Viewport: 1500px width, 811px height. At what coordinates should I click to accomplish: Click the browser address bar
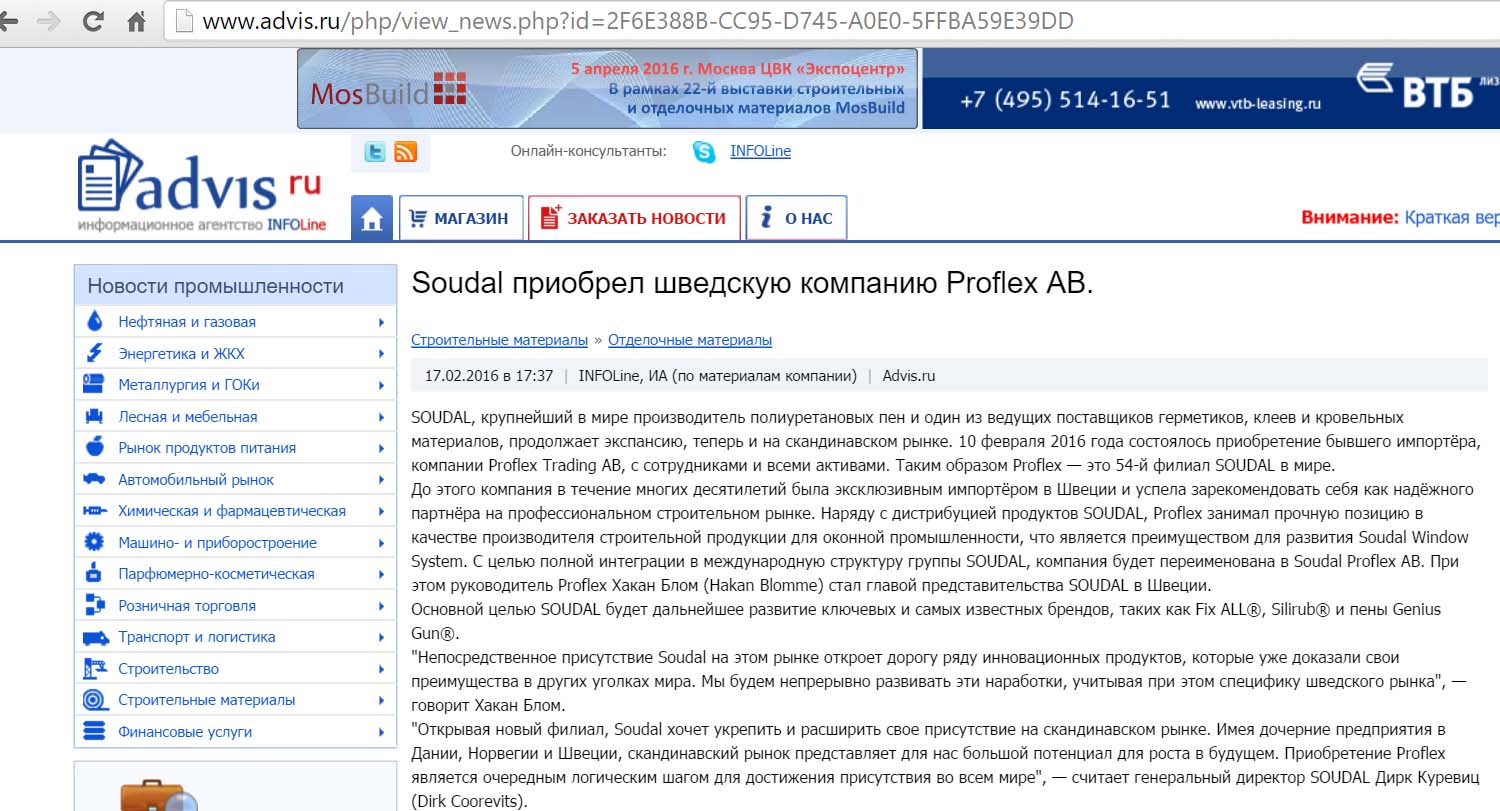coord(830,21)
